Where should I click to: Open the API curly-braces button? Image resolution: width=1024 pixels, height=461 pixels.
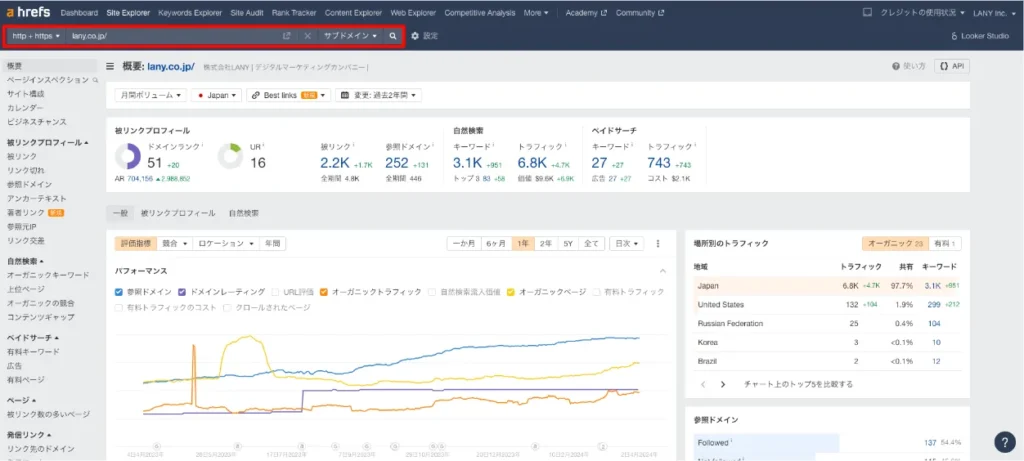[952, 66]
